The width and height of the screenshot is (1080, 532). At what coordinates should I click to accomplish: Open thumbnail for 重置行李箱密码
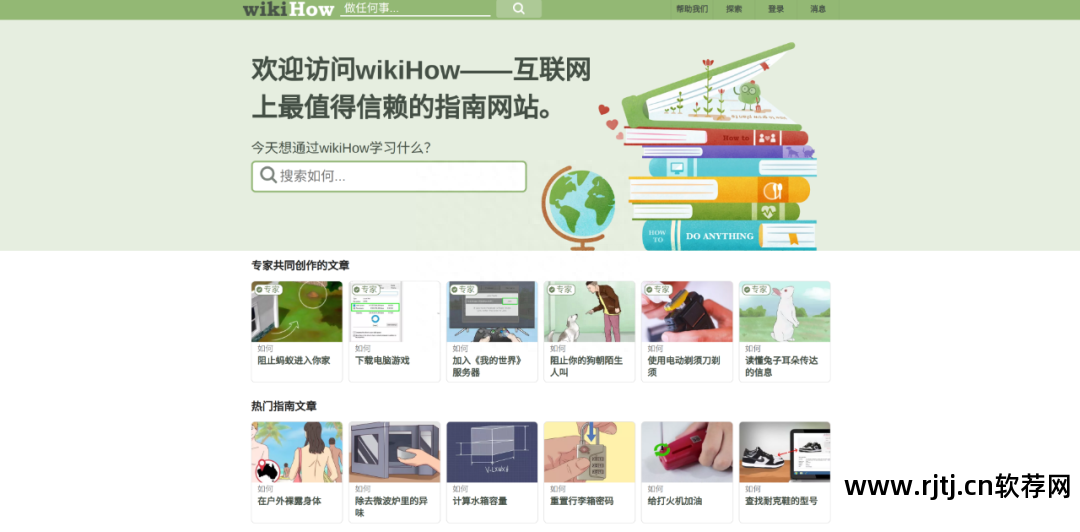(x=590, y=452)
